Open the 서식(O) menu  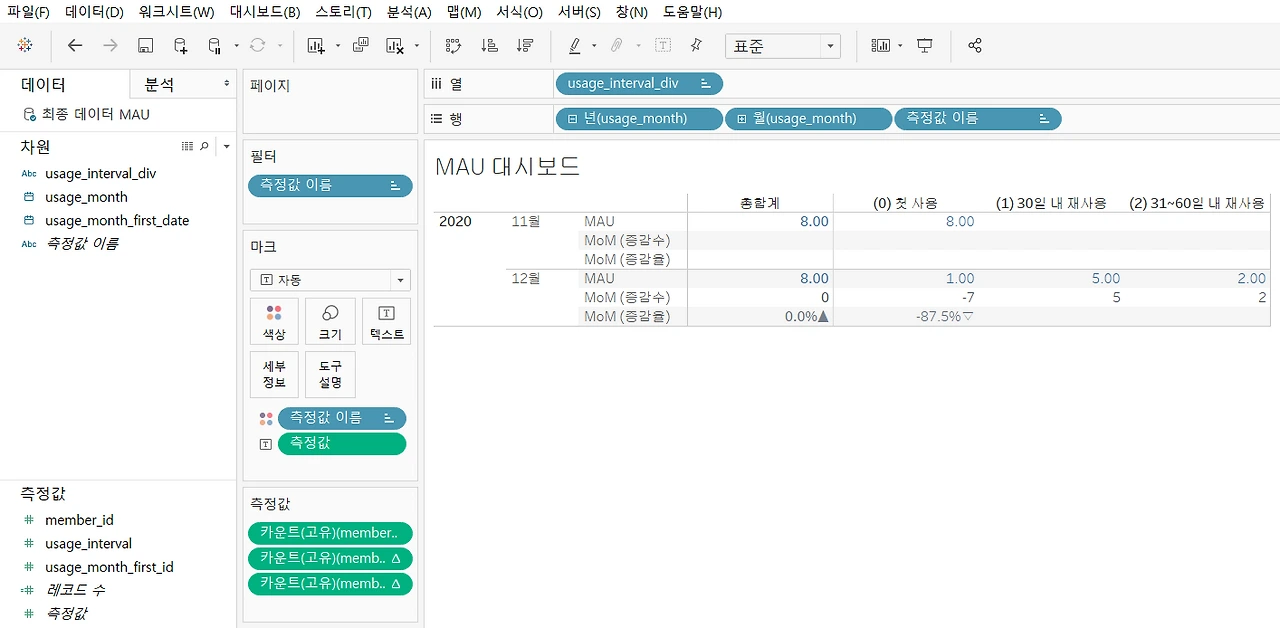coord(519,12)
